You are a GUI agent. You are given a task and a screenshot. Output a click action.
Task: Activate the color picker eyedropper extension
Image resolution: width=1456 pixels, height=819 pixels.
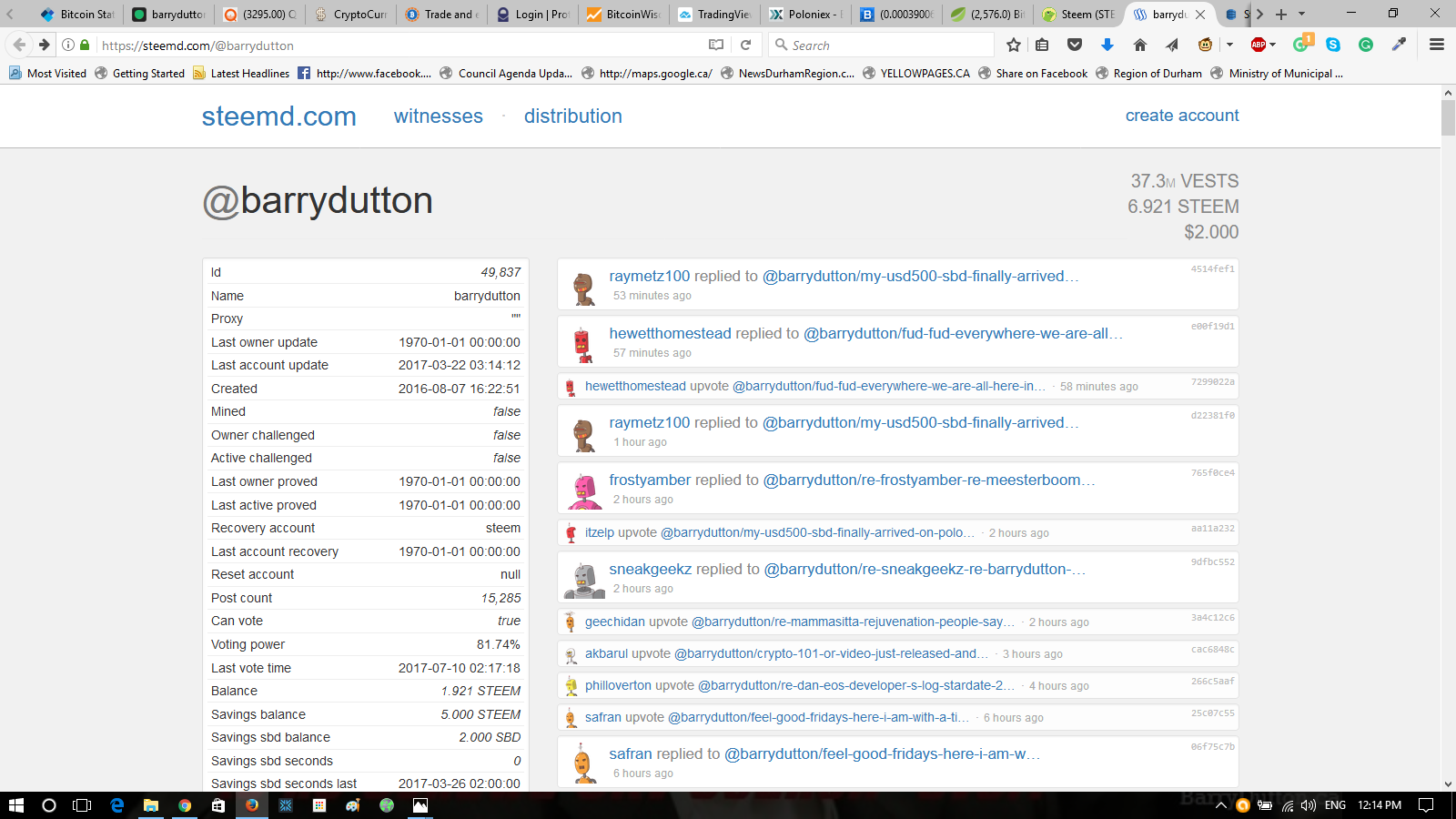pyautogui.click(x=1399, y=45)
